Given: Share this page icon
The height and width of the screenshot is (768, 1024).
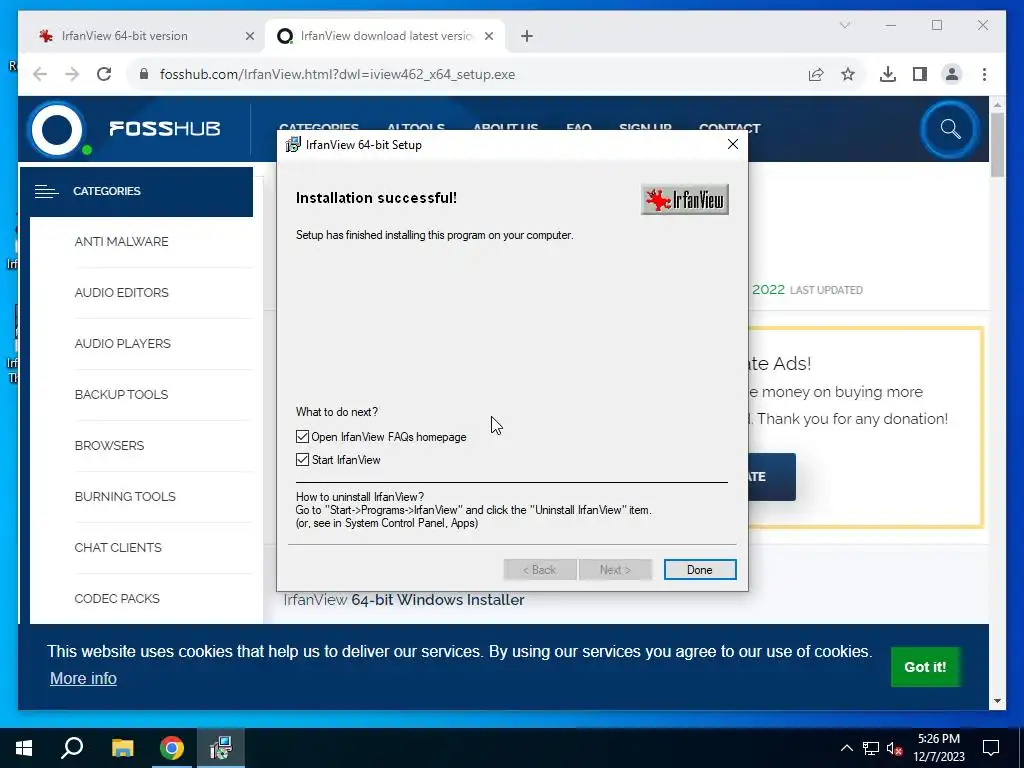Looking at the screenshot, I should (816, 74).
